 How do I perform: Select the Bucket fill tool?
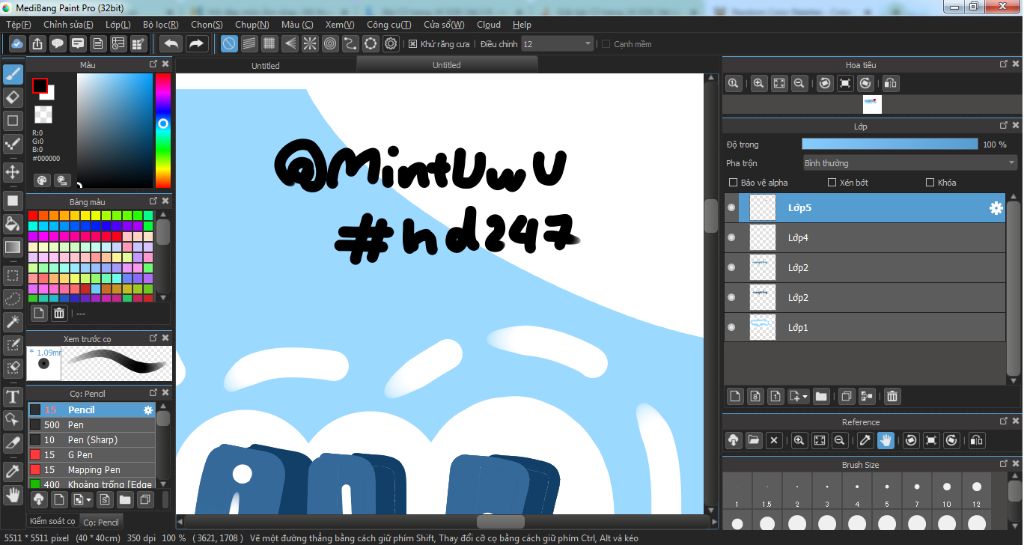coord(12,224)
